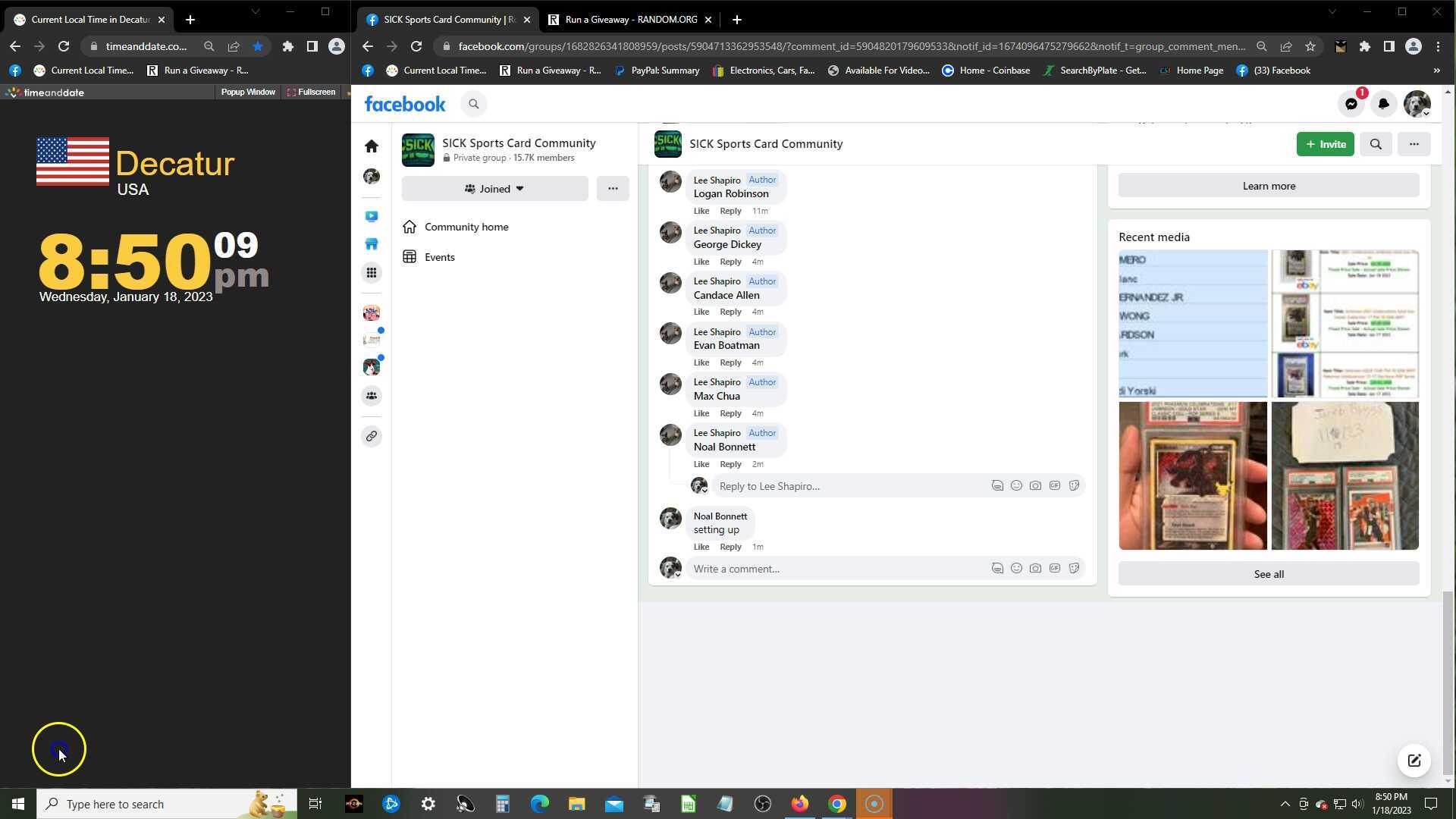Open the Facebook notifications bell
Screen dimensions: 1456x819
[1383, 104]
